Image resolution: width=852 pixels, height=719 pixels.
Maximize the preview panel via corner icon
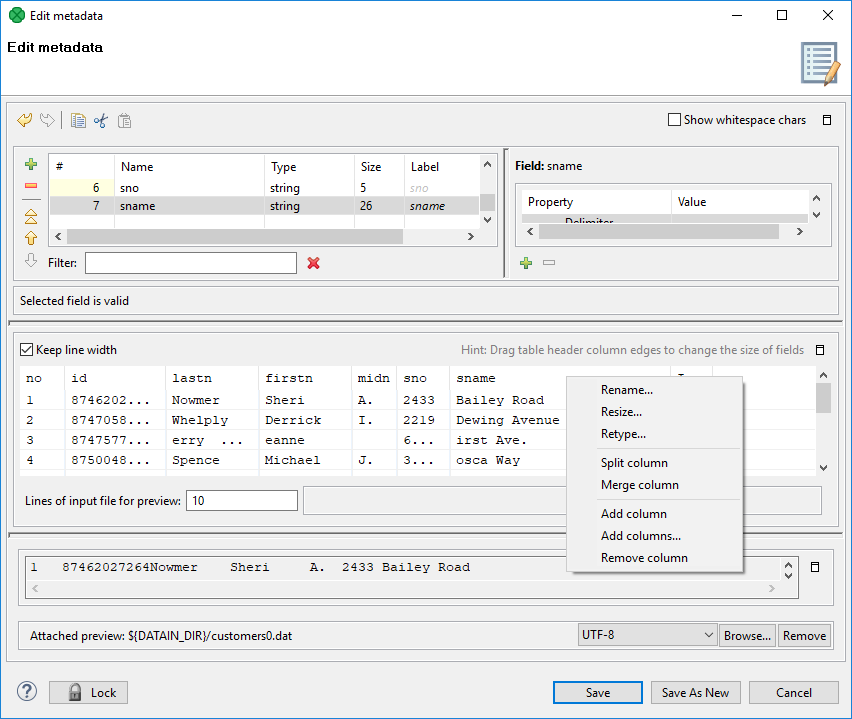click(820, 350)
